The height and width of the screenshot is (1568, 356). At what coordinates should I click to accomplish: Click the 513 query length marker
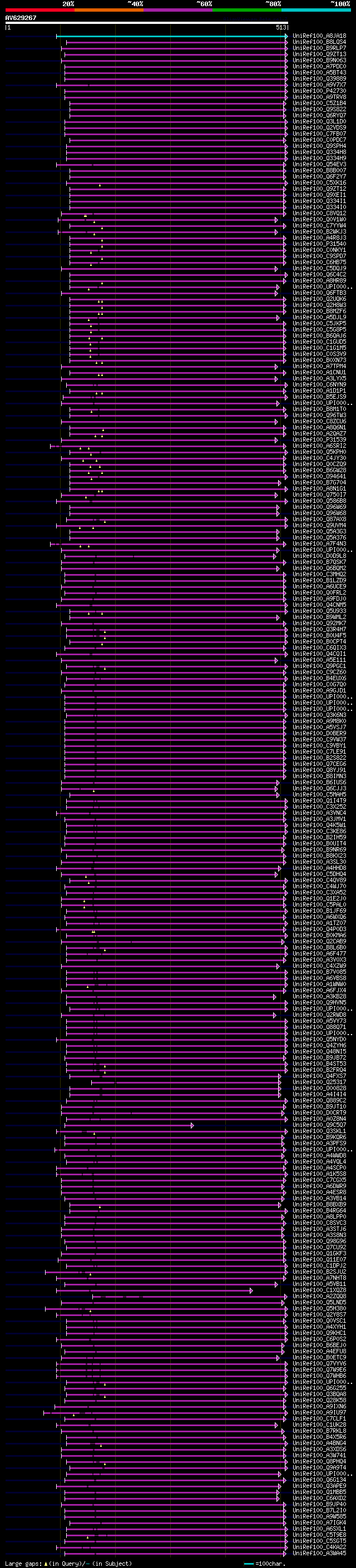pos(281,27)
